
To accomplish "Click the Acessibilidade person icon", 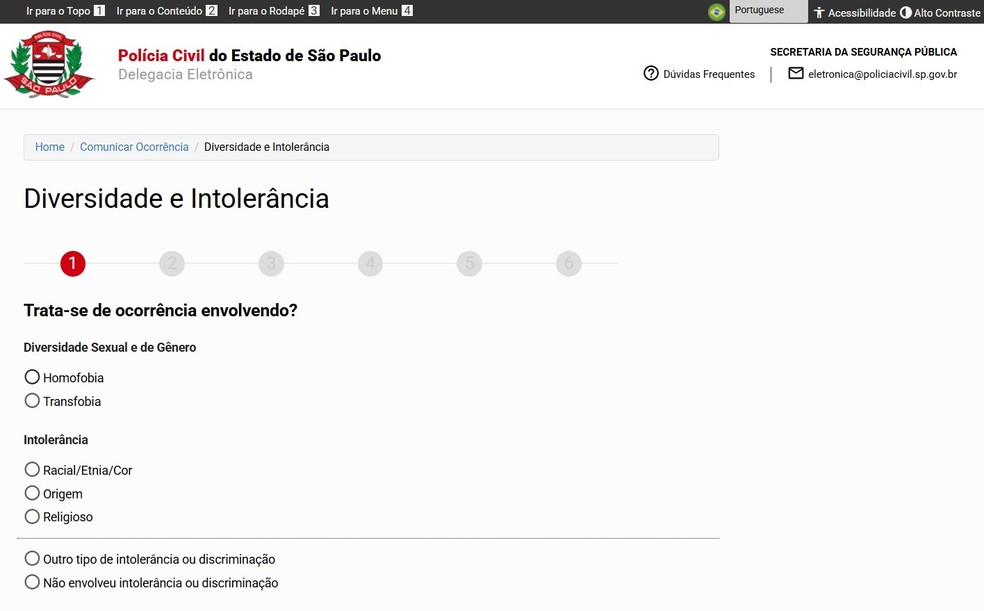I will click(819, 13).
